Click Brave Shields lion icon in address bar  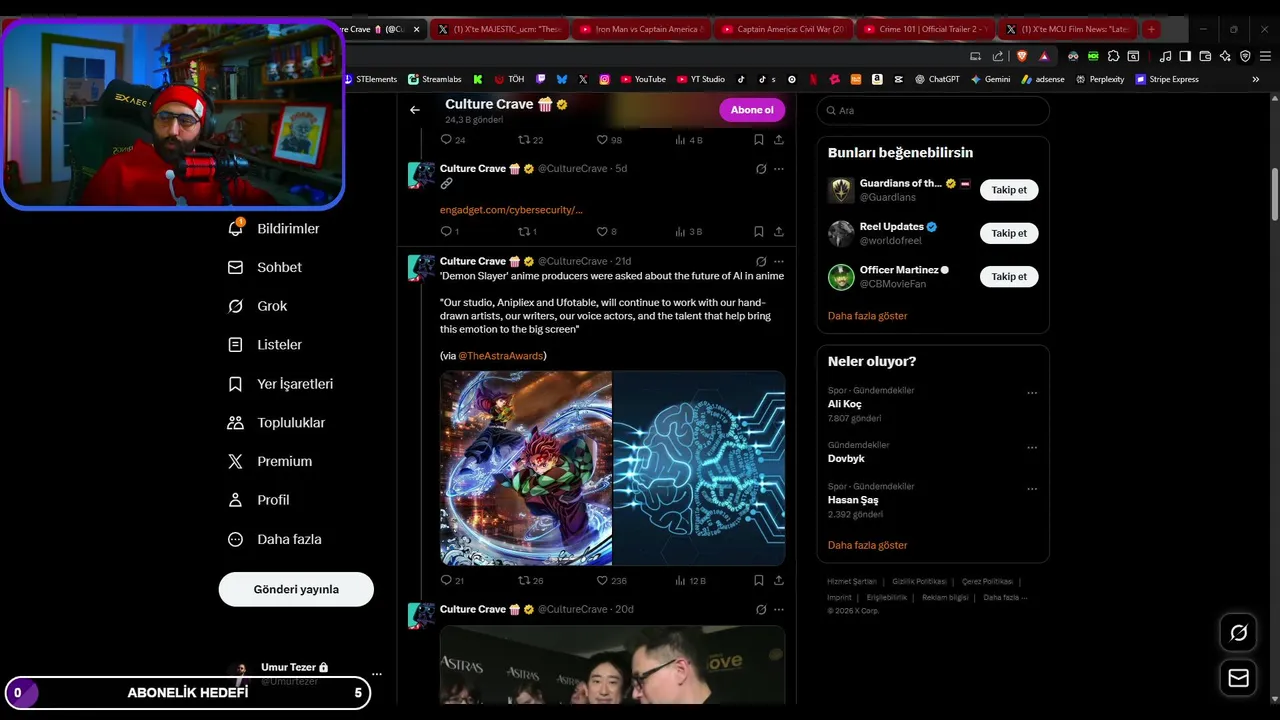[x=1022, y=56]
